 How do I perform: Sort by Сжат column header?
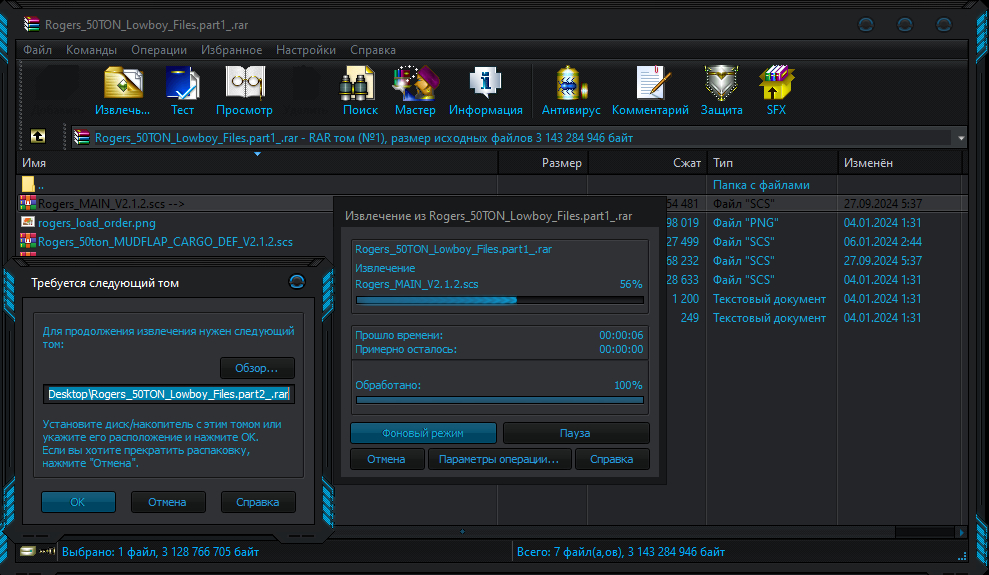tap(647, 163)
